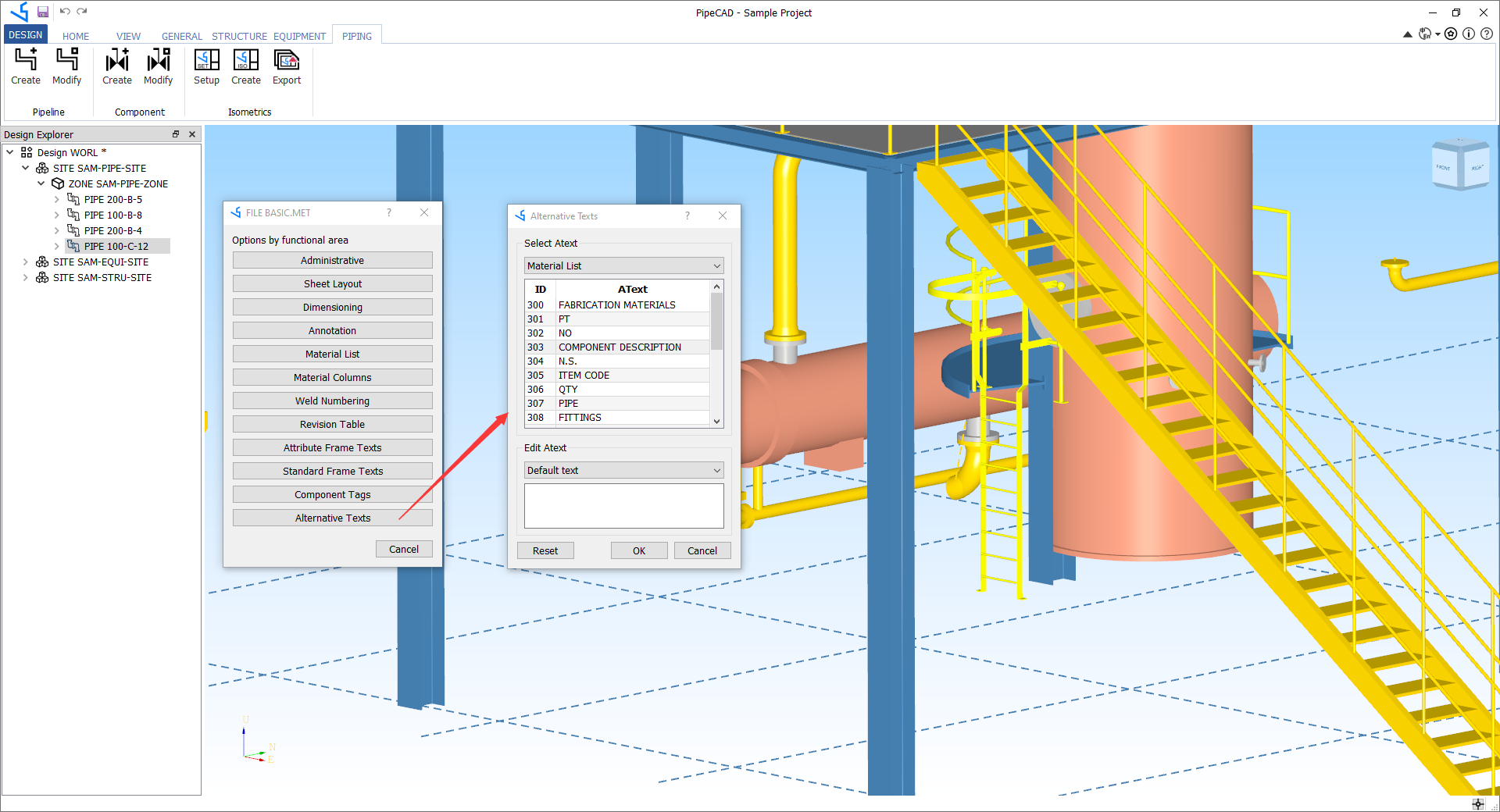1500x812 pixels.
Task: Switch to the EQUIPMENT tab
Action: [299, 36]
